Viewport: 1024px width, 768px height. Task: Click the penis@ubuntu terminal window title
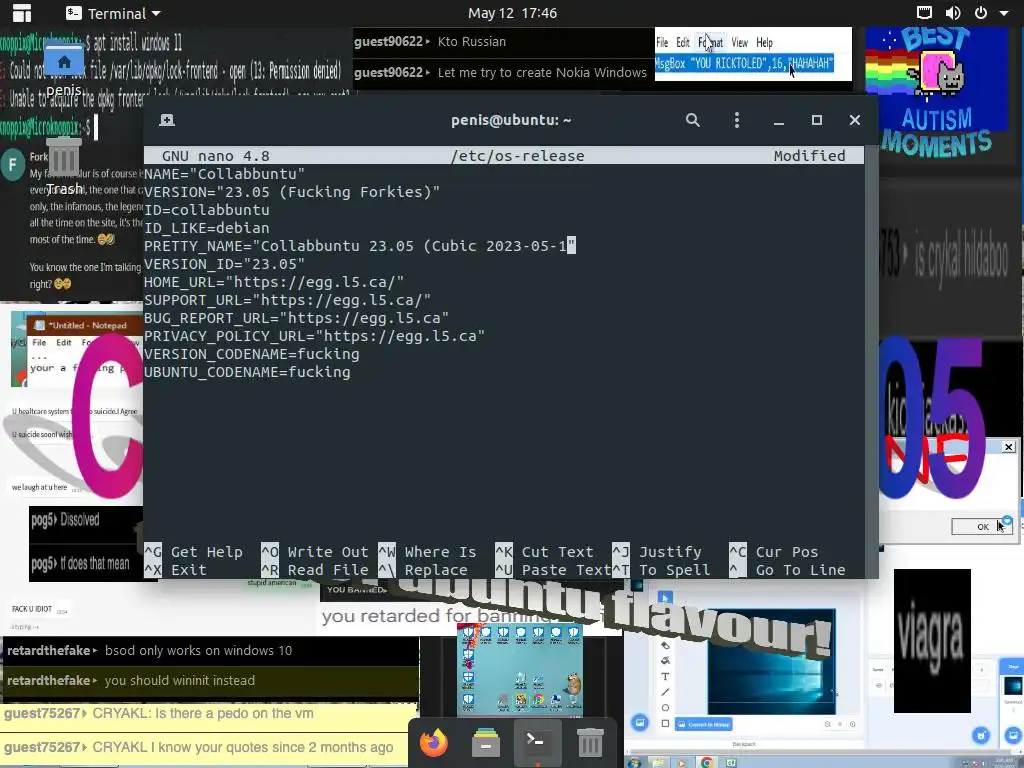pos(511,120)
